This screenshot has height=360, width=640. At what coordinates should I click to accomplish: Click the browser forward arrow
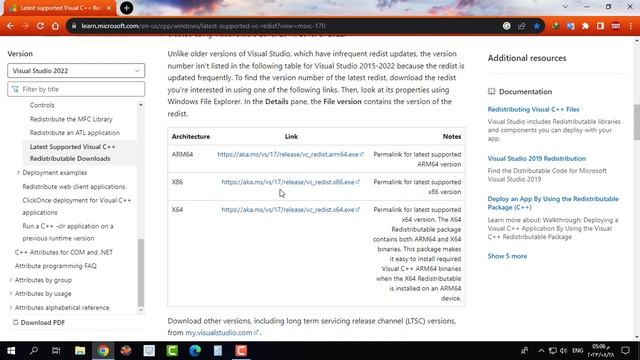click(25, 26)
